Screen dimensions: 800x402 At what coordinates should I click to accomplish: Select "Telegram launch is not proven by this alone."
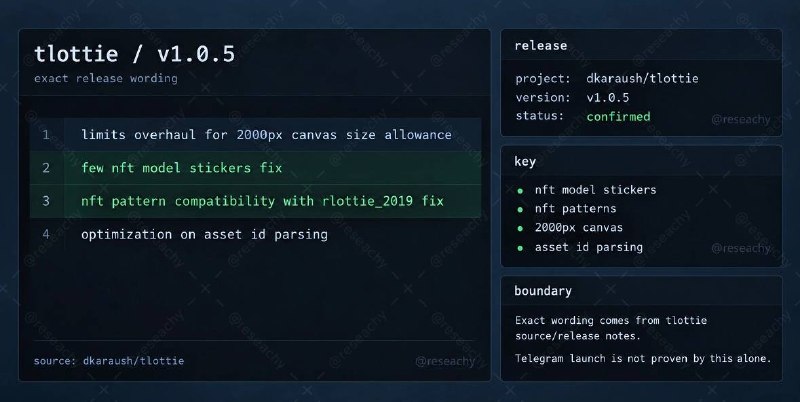coord(643,358)
